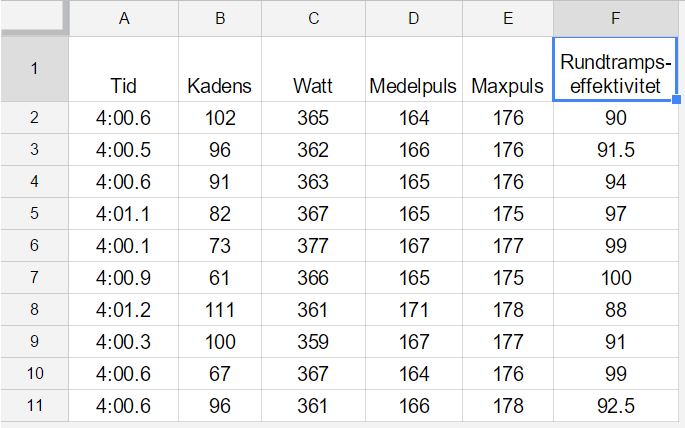Select column F header
This screenshot has width=685, height=428.
(x=616, y=18)
